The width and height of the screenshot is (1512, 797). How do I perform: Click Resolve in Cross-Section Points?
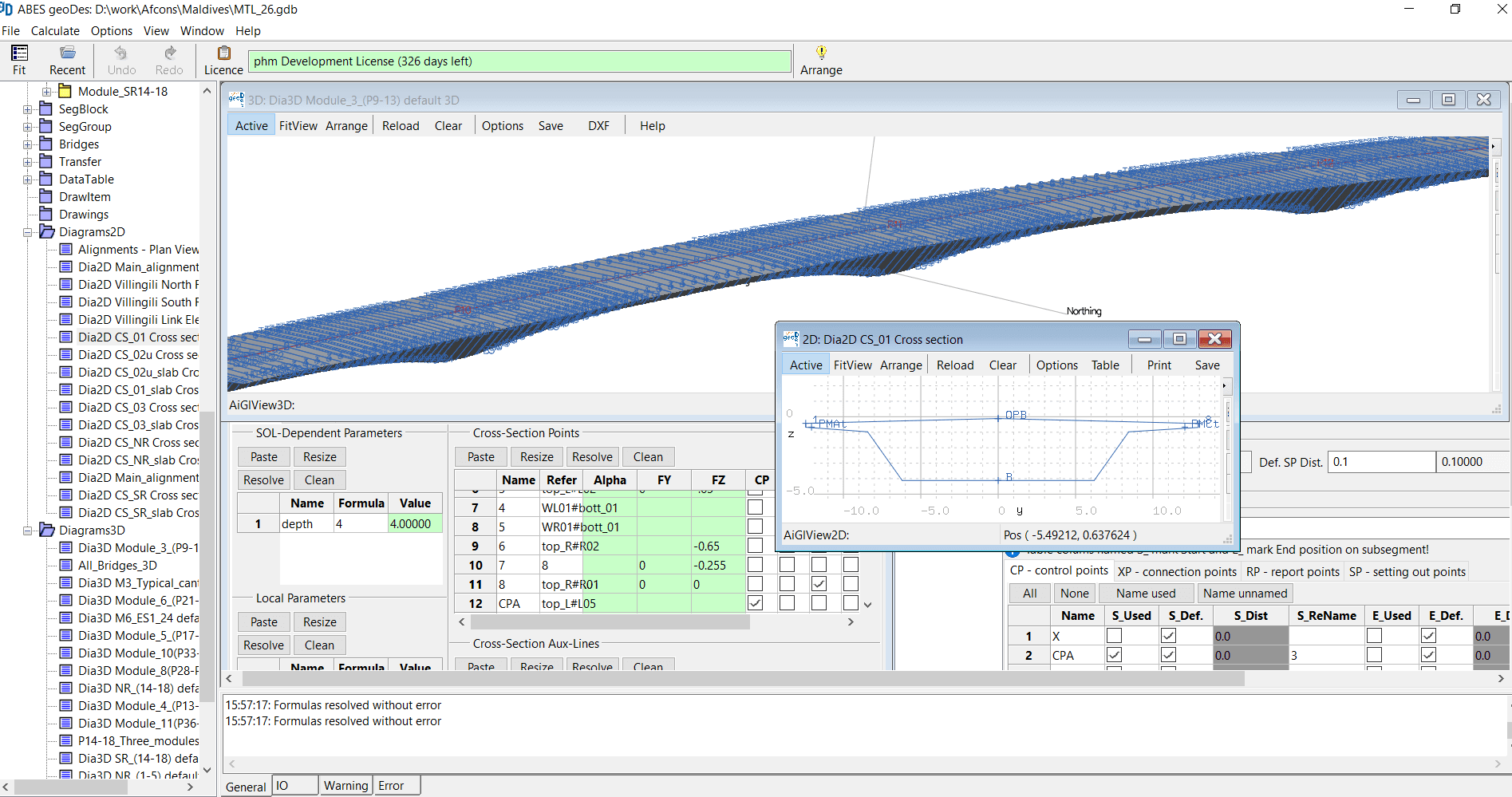coord(592,457)
